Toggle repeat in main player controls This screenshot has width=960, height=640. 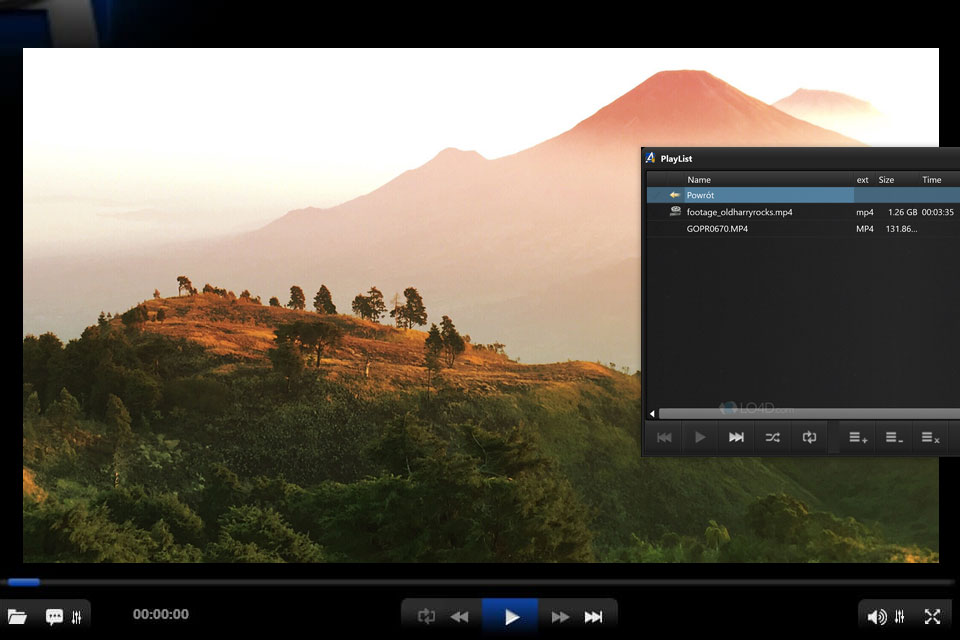point(426,616)
